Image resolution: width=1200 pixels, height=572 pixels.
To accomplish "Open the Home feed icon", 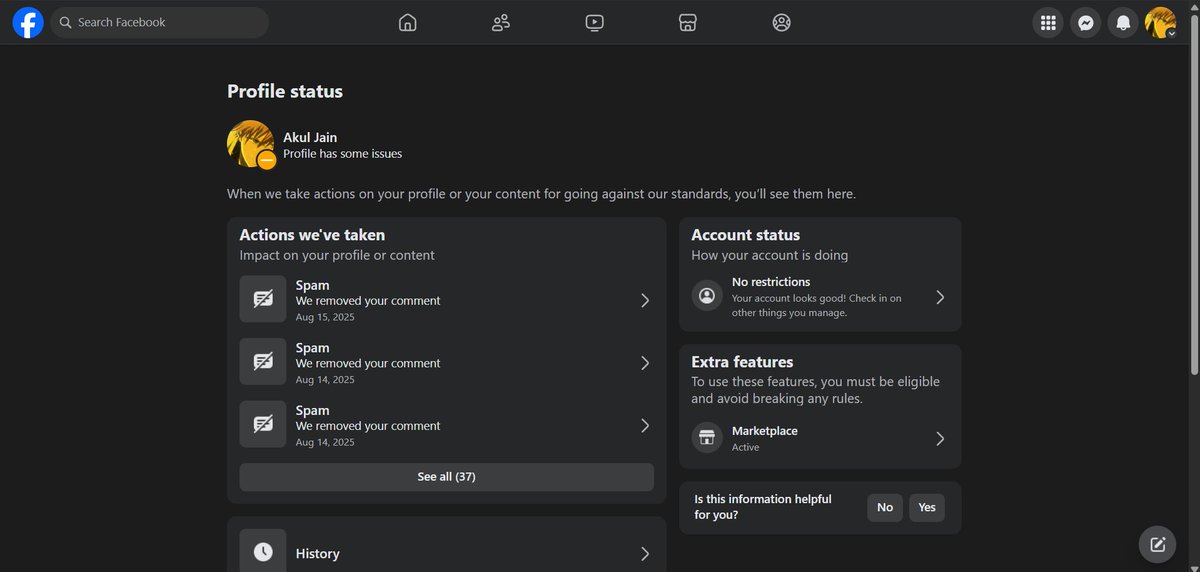I will pos(407,22).
